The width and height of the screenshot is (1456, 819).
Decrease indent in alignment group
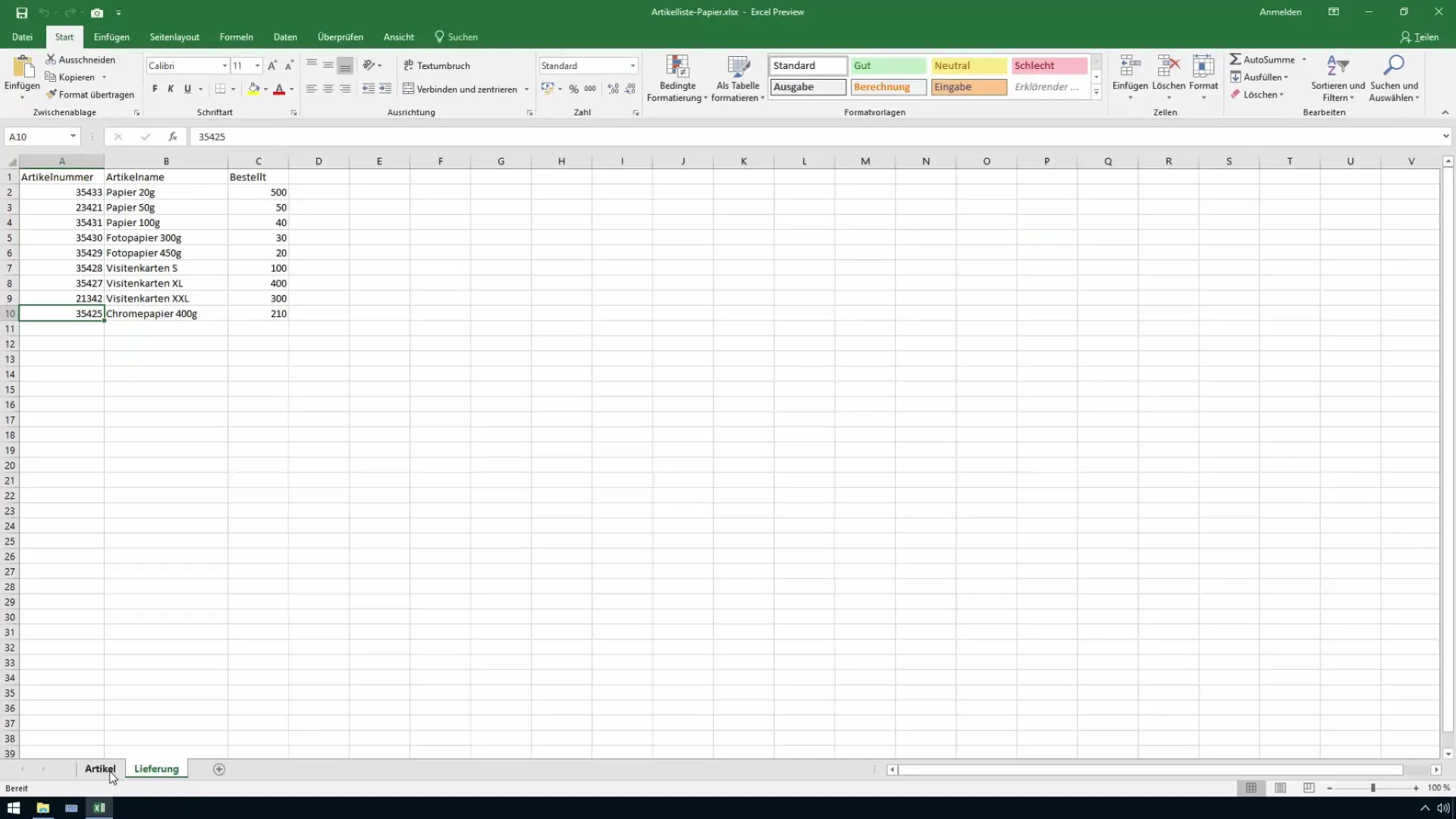[369, 89]
